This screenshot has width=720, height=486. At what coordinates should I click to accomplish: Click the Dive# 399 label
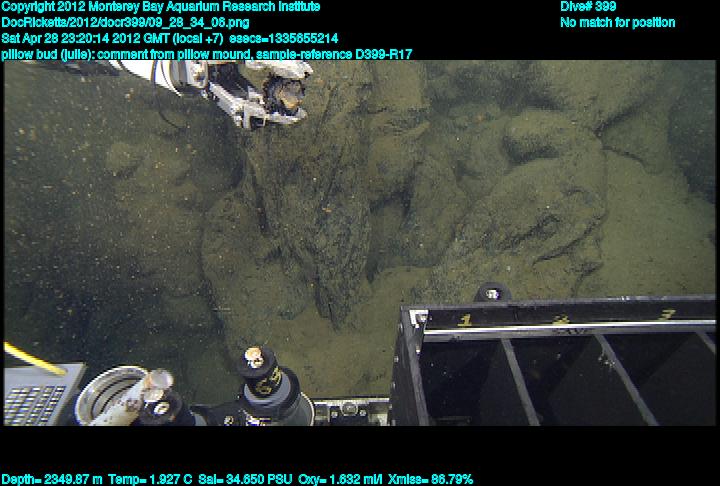[x=588, y=7]
